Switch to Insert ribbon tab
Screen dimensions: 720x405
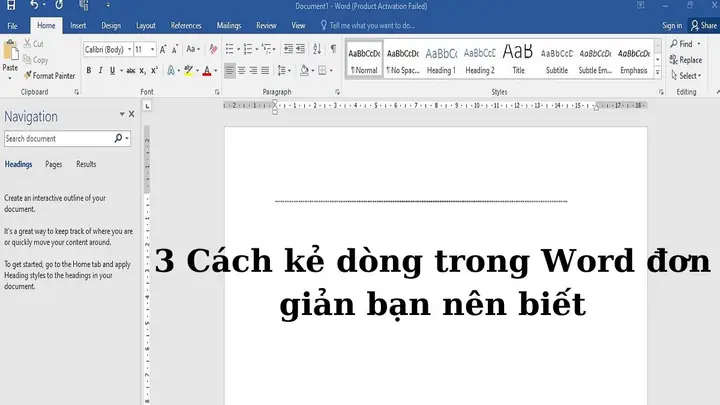coord(78,26)
